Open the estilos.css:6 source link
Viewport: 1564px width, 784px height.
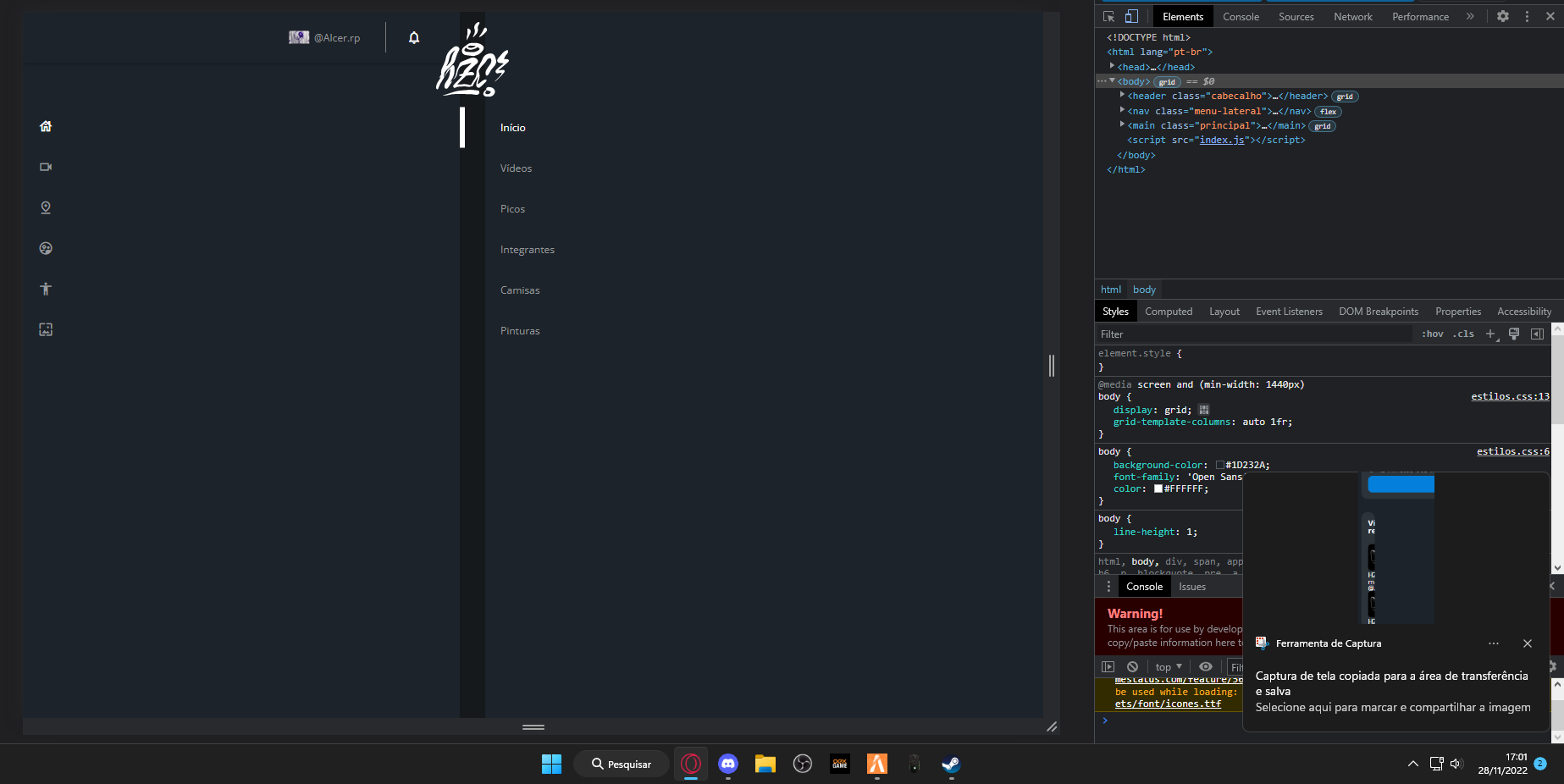1513,451
